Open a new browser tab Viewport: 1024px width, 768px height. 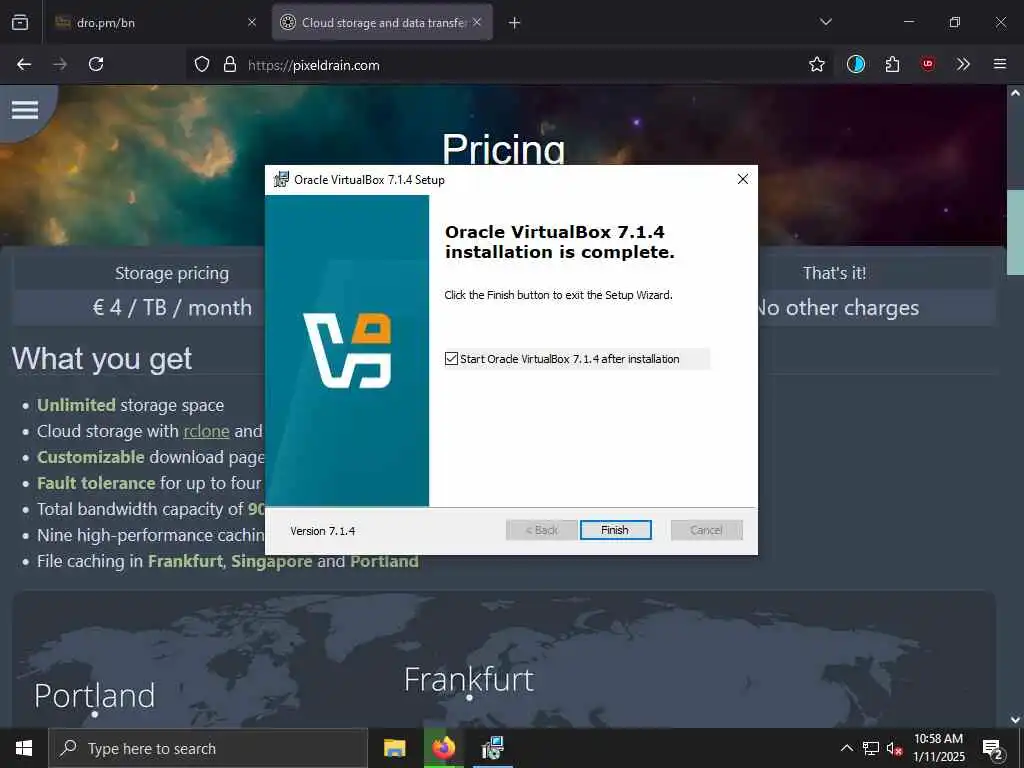(515, 23)
